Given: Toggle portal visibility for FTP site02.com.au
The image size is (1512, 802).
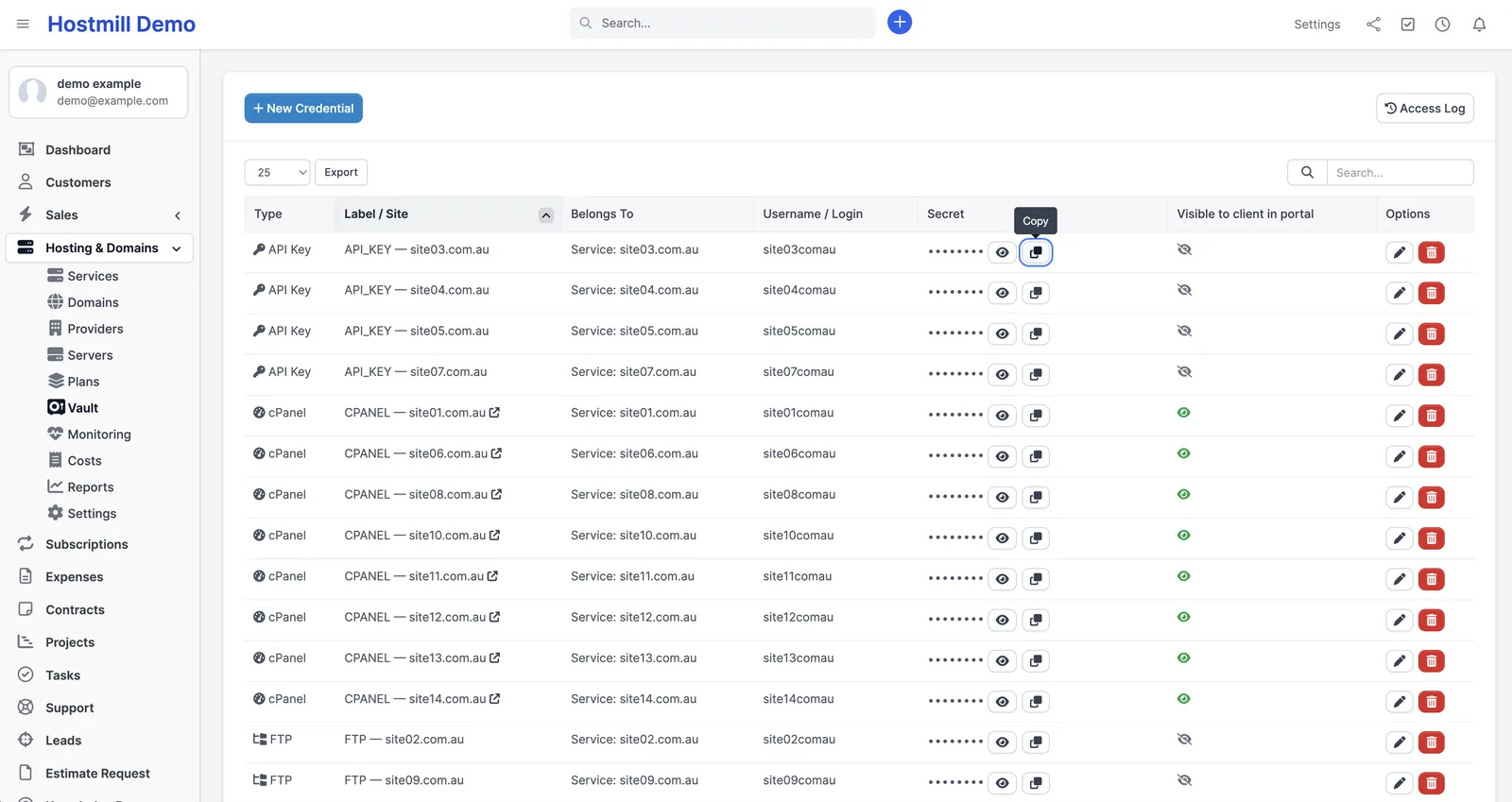Looking at the screenshot, I should click(x=1184, y=740).
